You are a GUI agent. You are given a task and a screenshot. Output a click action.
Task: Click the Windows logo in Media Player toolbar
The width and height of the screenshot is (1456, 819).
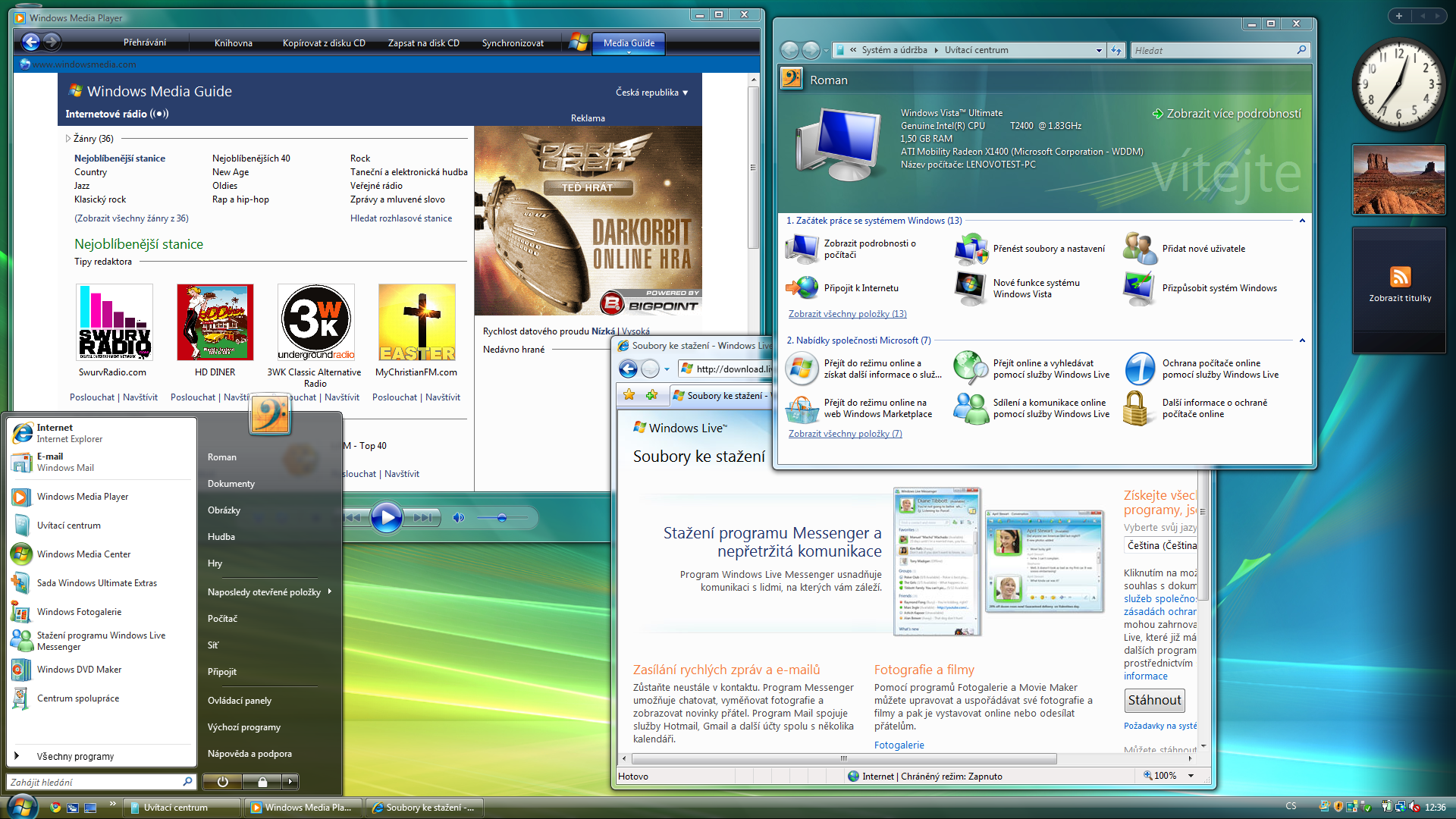[578, 42]
